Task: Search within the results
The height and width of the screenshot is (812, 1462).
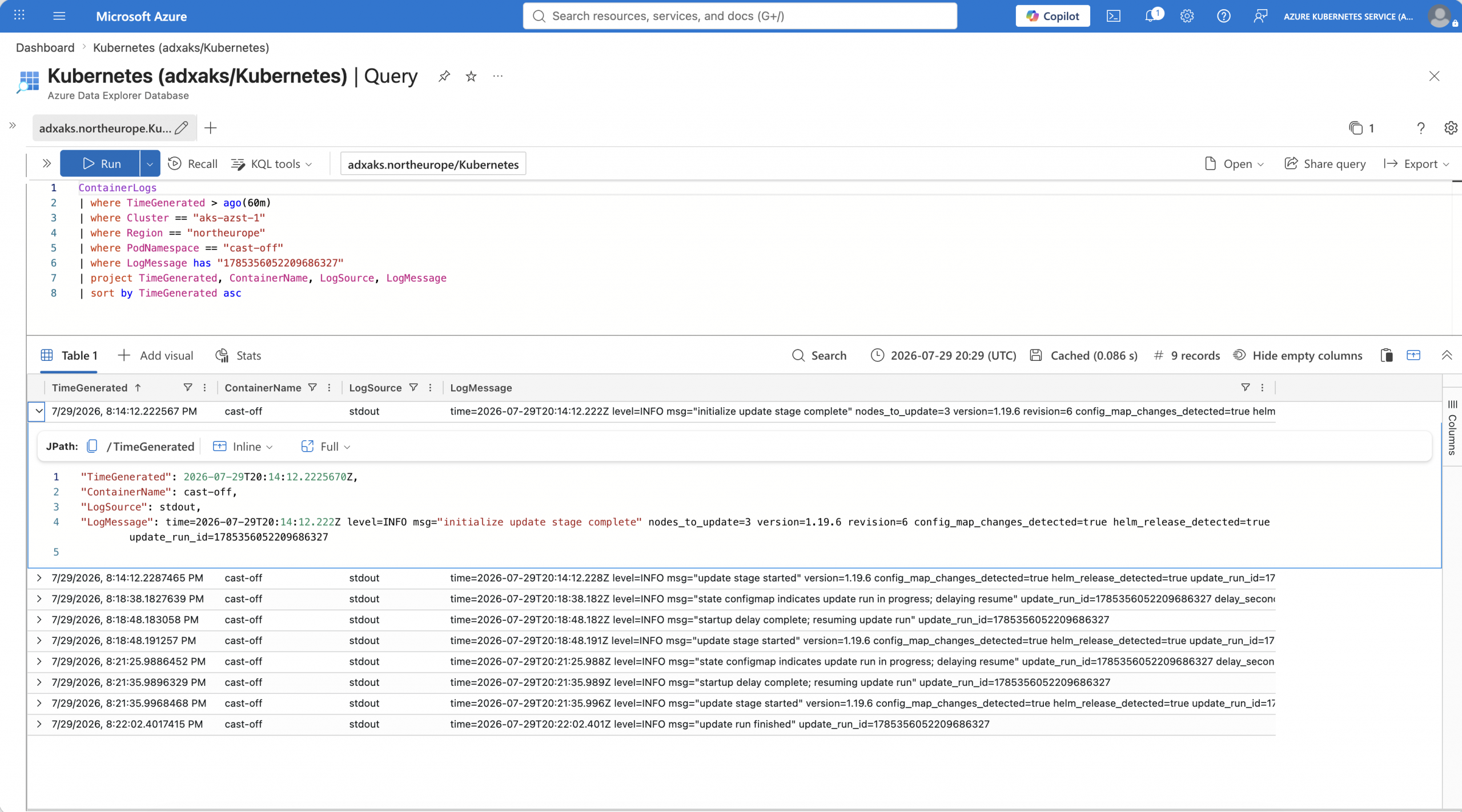Action: click(x=819, y=355)
